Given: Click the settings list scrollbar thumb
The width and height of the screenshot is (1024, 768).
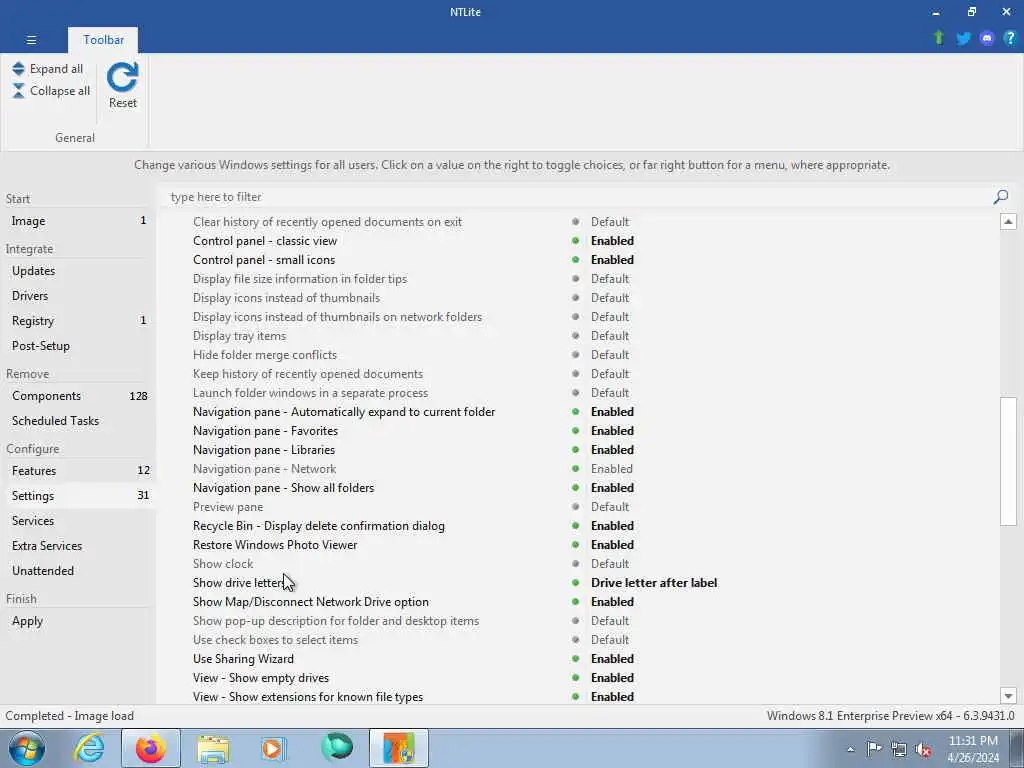Looking at the screenshot, I should 1008,461.
